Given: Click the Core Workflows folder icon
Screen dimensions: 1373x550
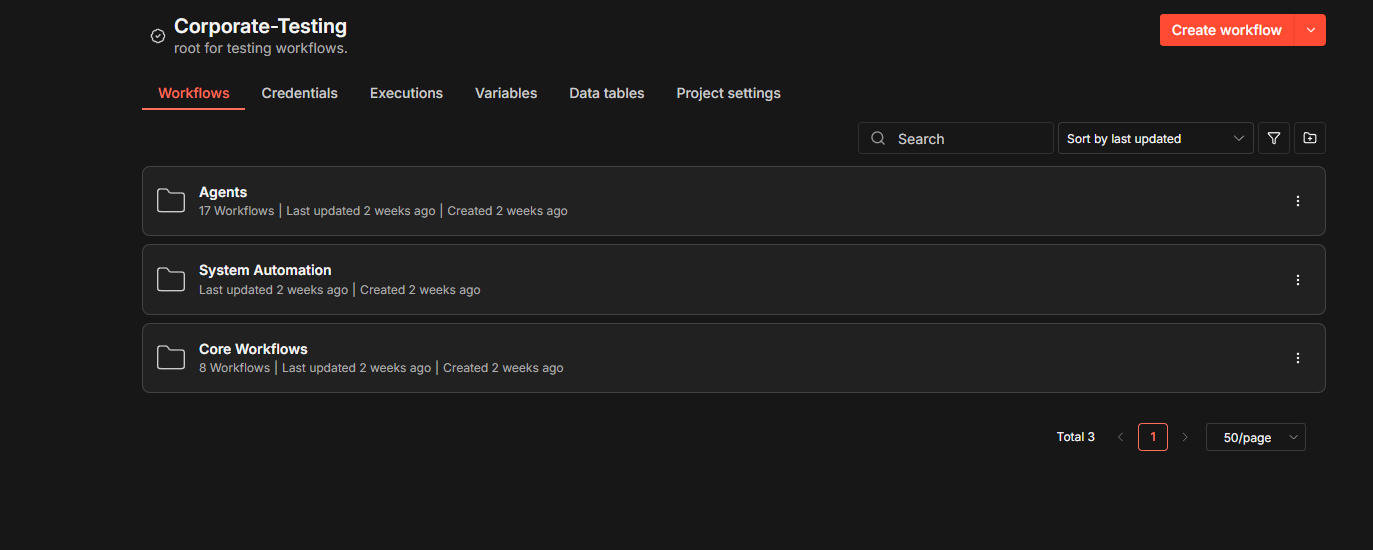Looking at the screenshot, I should pos(171,358).
